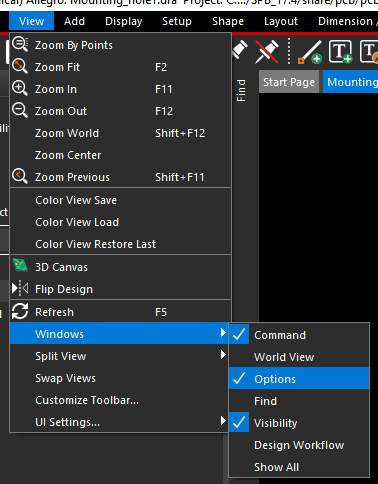Open the Setup menu
378x484 pixels.
[x=177, y=21]
